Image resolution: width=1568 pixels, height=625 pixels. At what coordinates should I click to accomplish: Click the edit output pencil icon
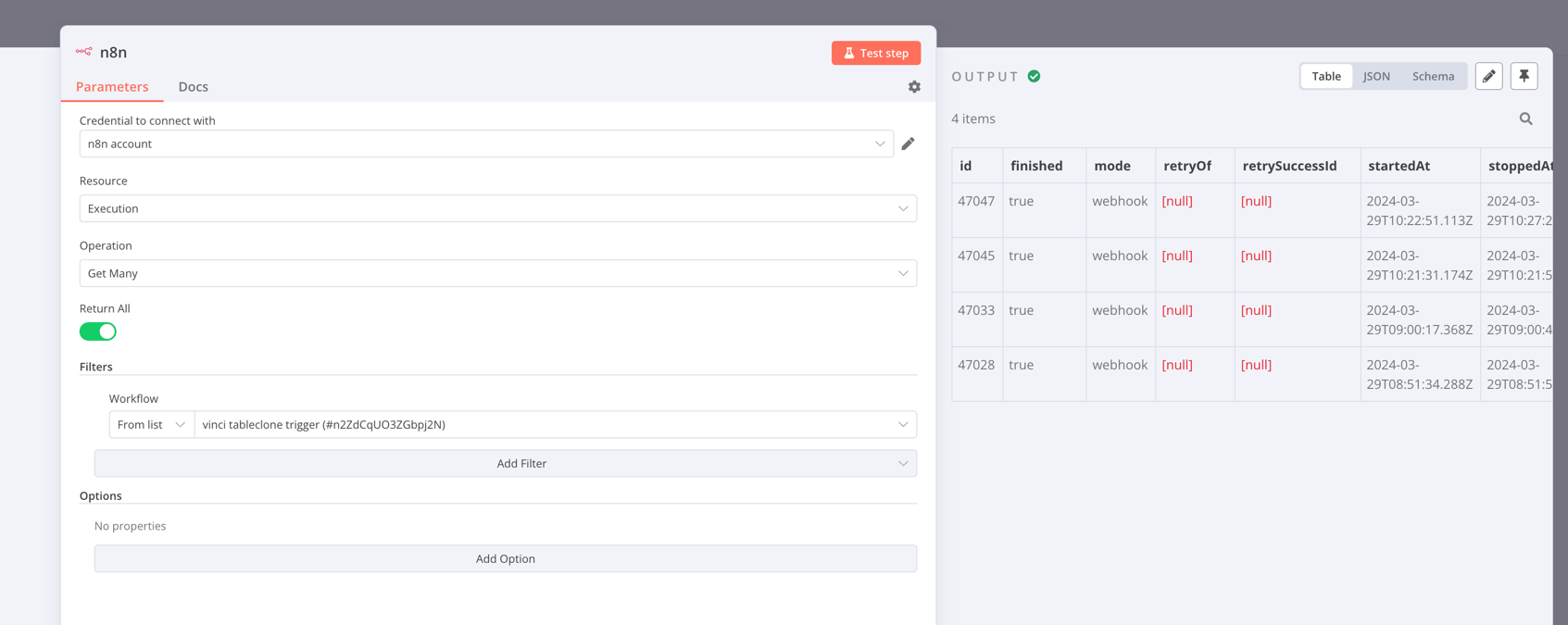(1488, 76)
